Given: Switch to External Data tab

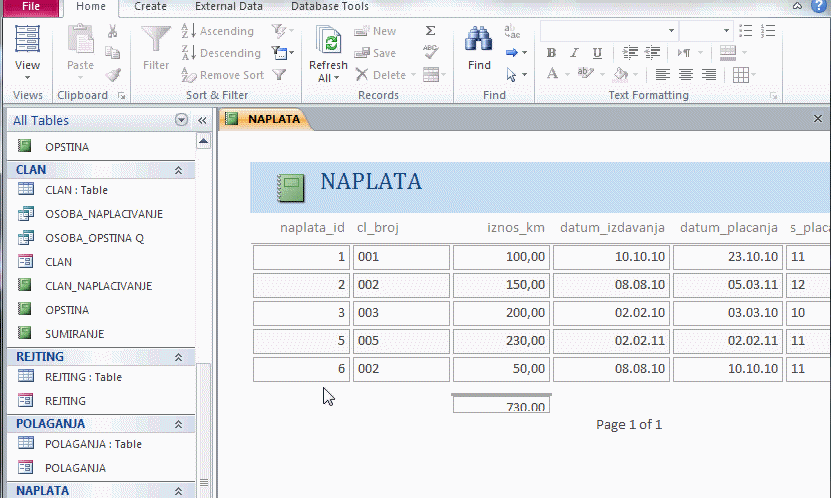Looking at the screenshot, I should 228,6.
